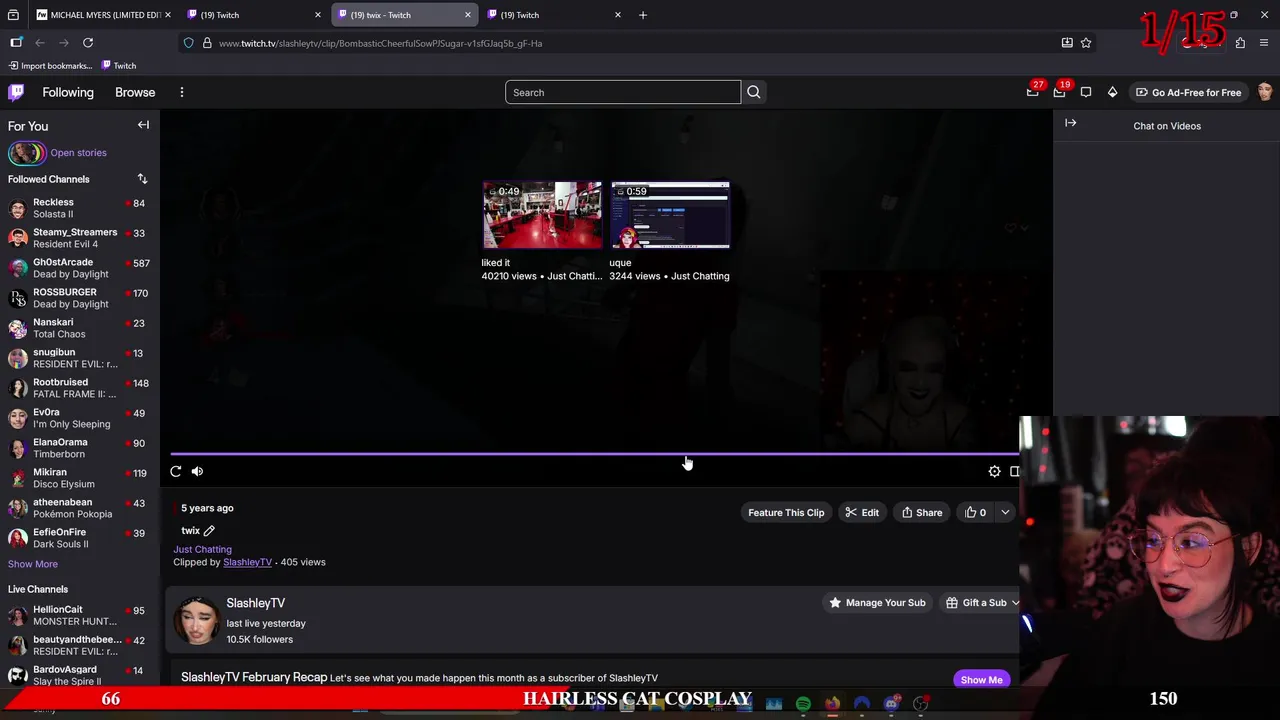Screen dimensions: 1280x720
Task: Expand the Gift a Sub dropdown
Action: [1015, 603]
